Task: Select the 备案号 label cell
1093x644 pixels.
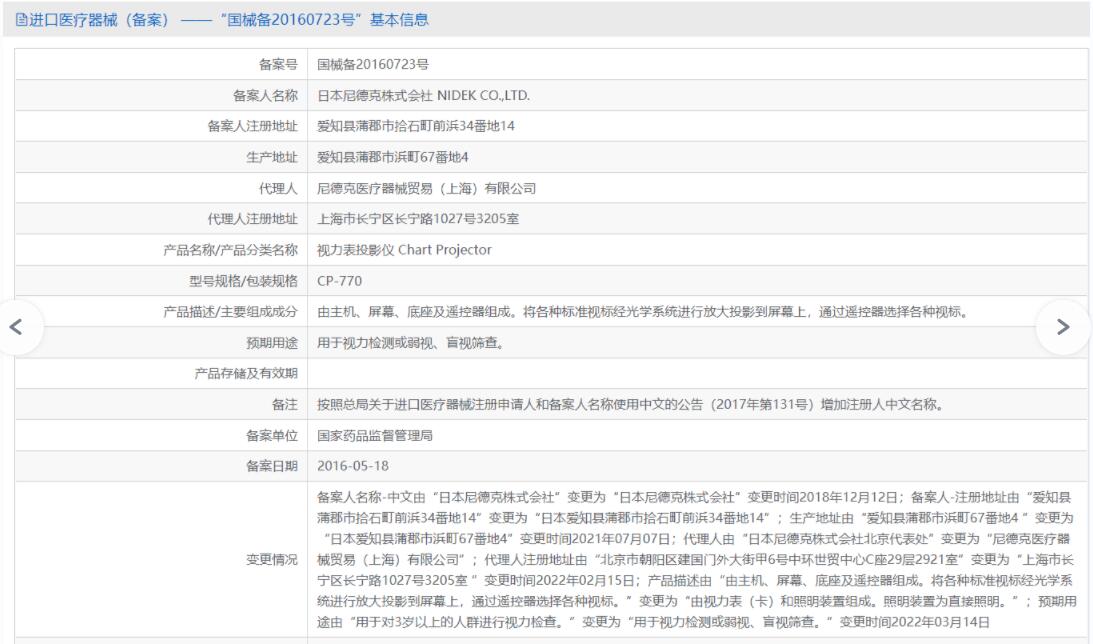Action: coord(278,64)
